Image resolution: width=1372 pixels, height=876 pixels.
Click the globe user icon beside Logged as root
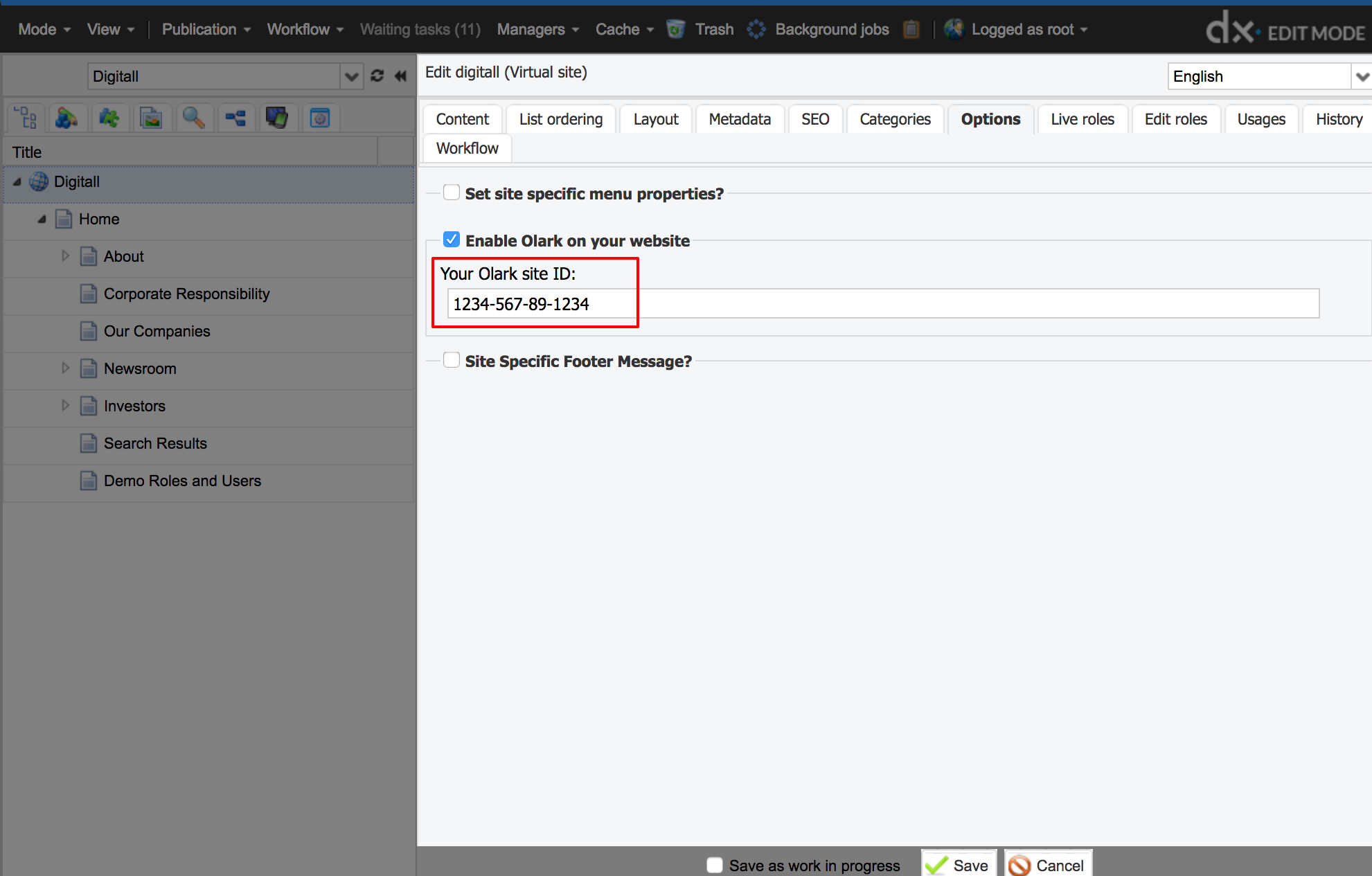954,29
